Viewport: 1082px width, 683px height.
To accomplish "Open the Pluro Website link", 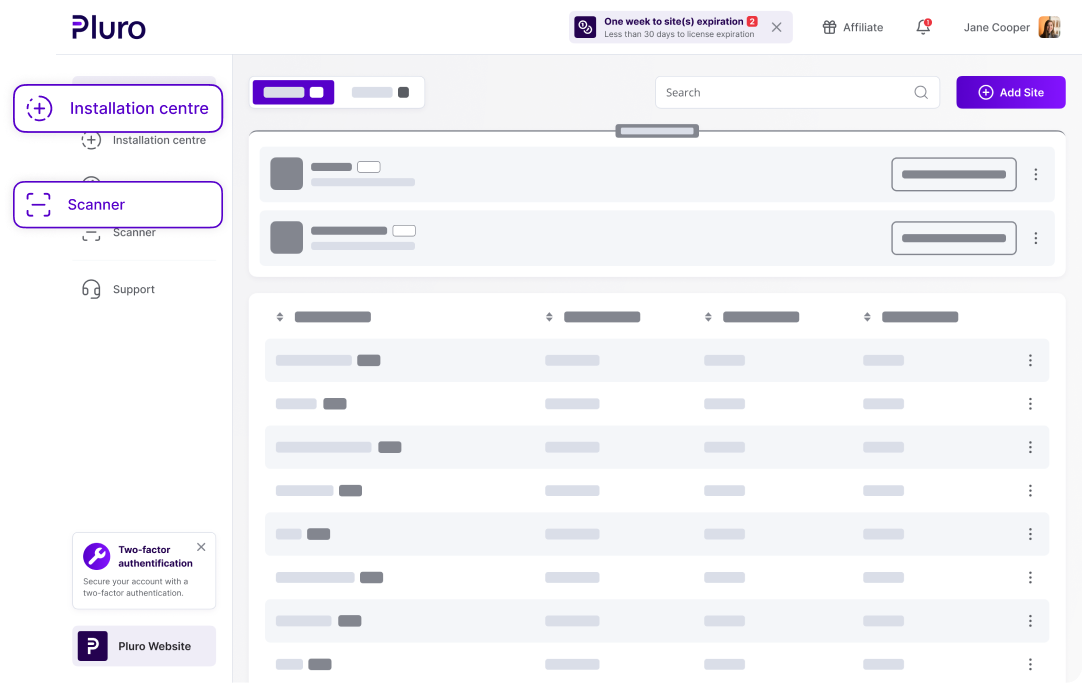I will [x=144, y=646].
